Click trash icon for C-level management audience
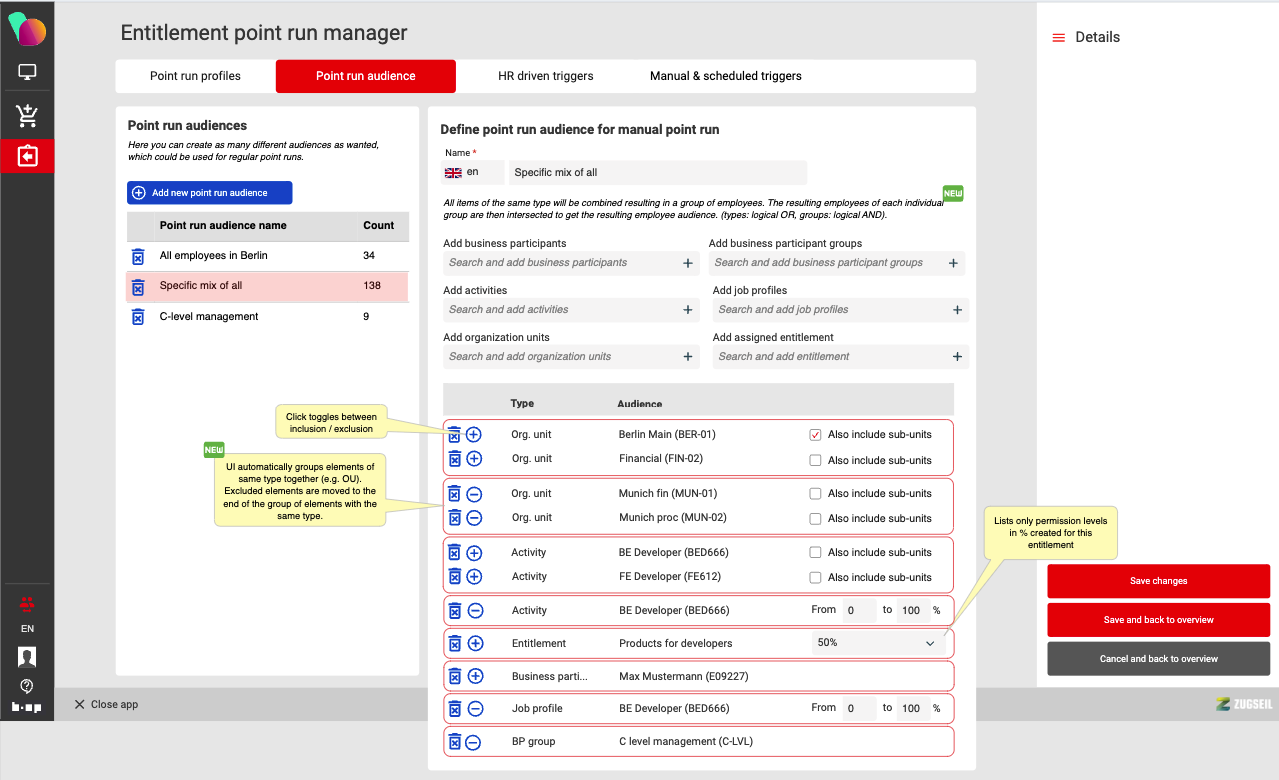Screen dimensions: 1279x780 point(138,317)
